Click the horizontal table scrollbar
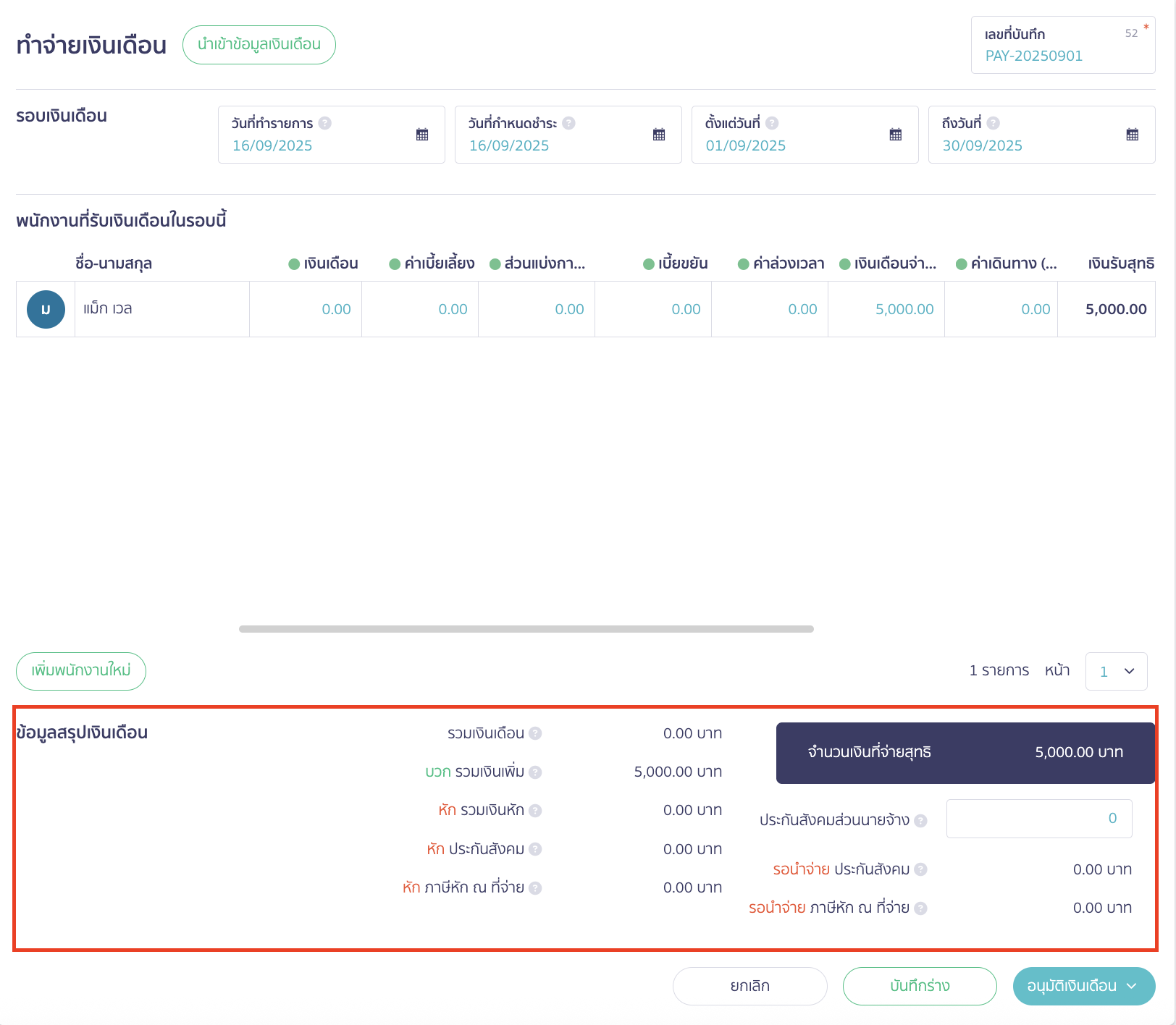 [x=526, y=629]
